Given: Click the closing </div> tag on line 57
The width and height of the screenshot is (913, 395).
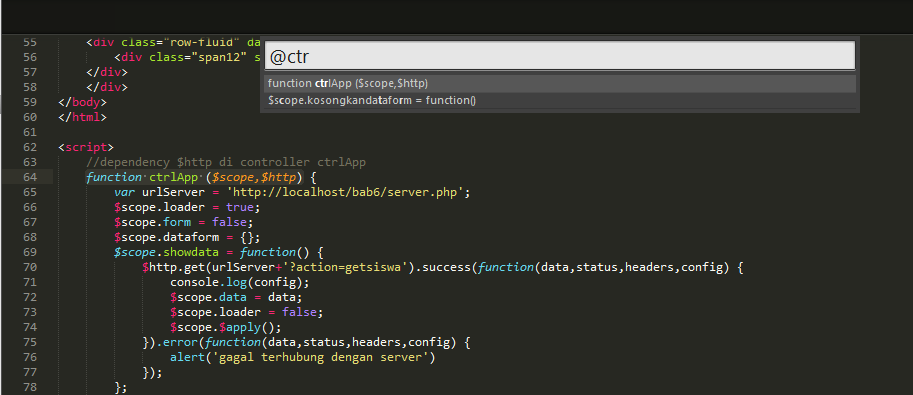Looking at the screenshot, I should (107, 72).
